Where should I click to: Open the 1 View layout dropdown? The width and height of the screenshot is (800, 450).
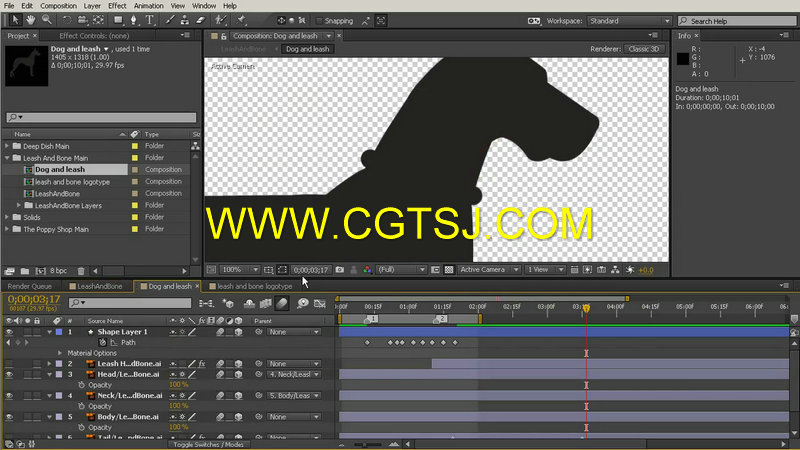point(545,270)
